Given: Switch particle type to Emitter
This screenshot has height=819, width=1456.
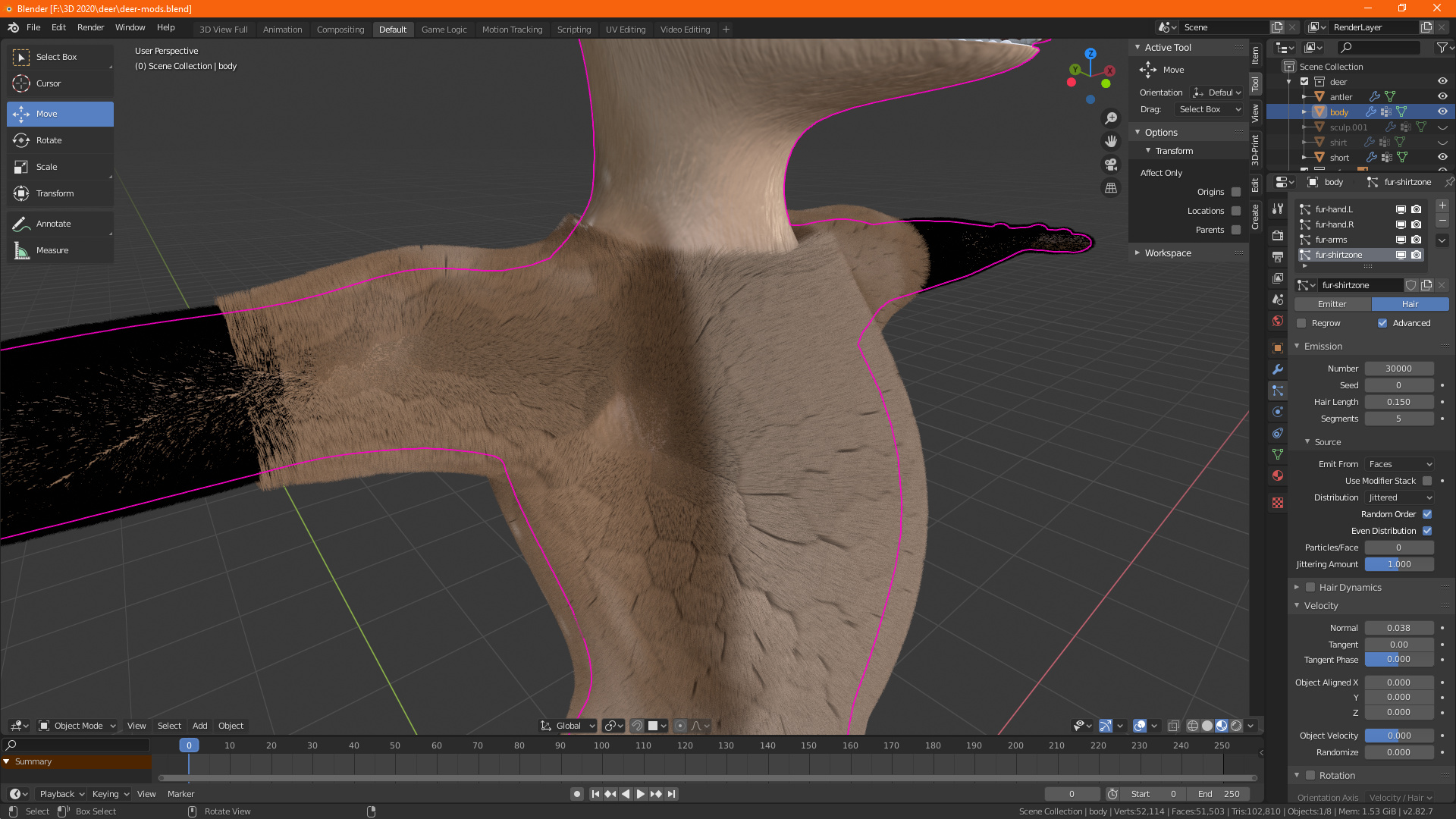Looking at the screenshot, I should 1332,304.
